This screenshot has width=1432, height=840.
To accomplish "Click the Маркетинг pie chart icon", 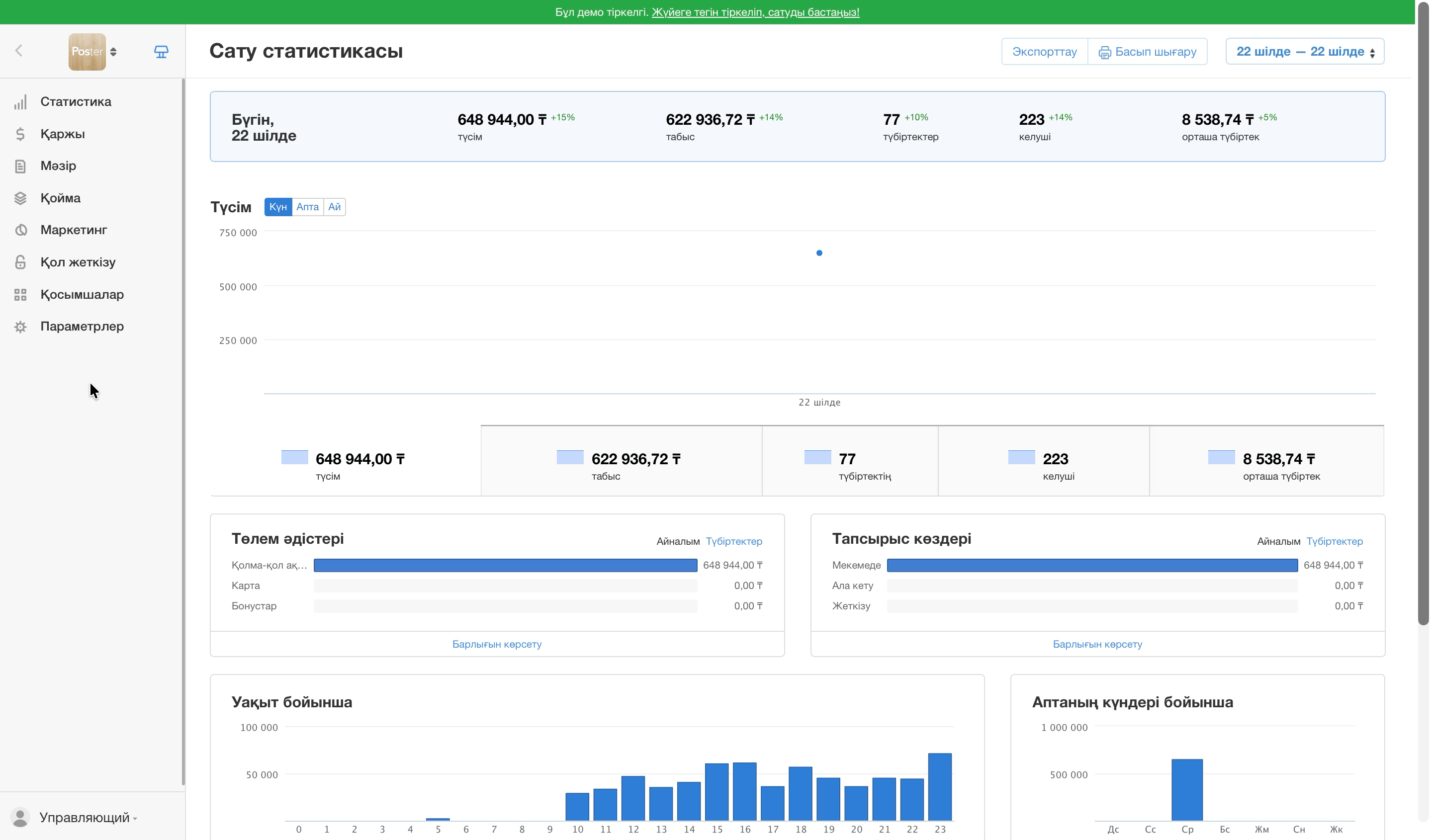I will pyautogui.click(x=20, y=230).
